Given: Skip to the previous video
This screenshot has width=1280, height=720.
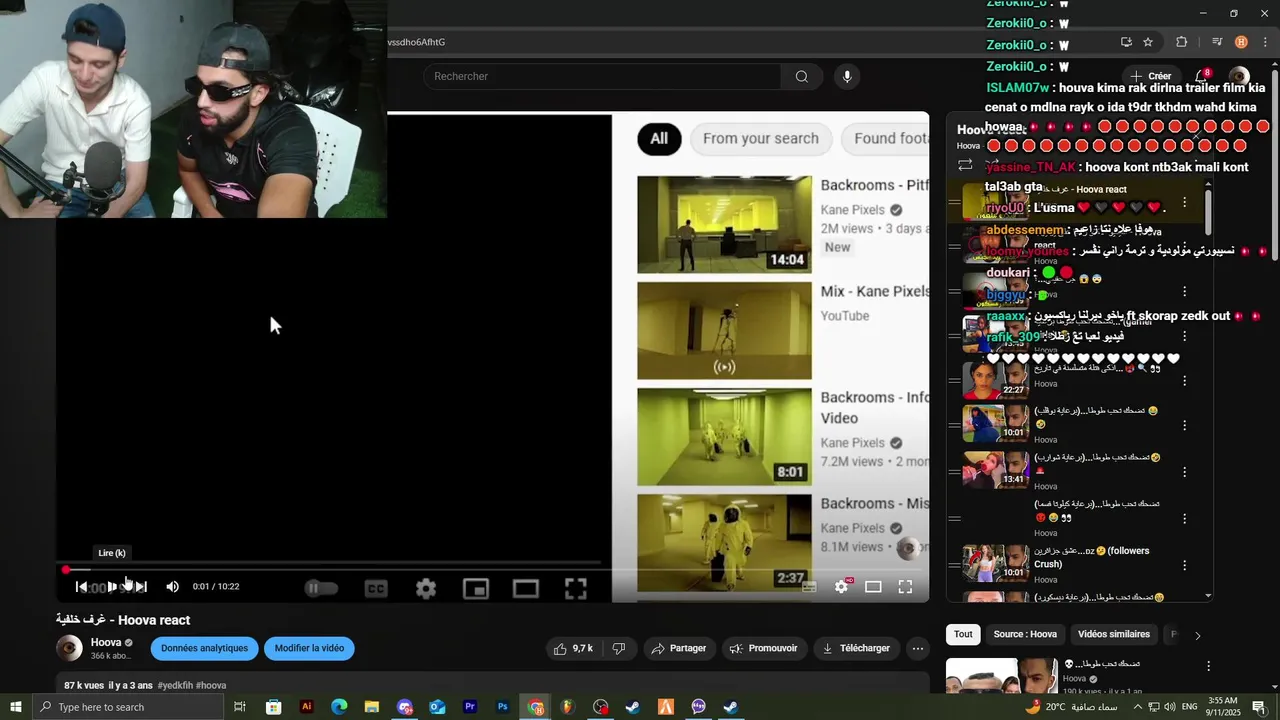Looking at the screenshot, I should (82, 587).
